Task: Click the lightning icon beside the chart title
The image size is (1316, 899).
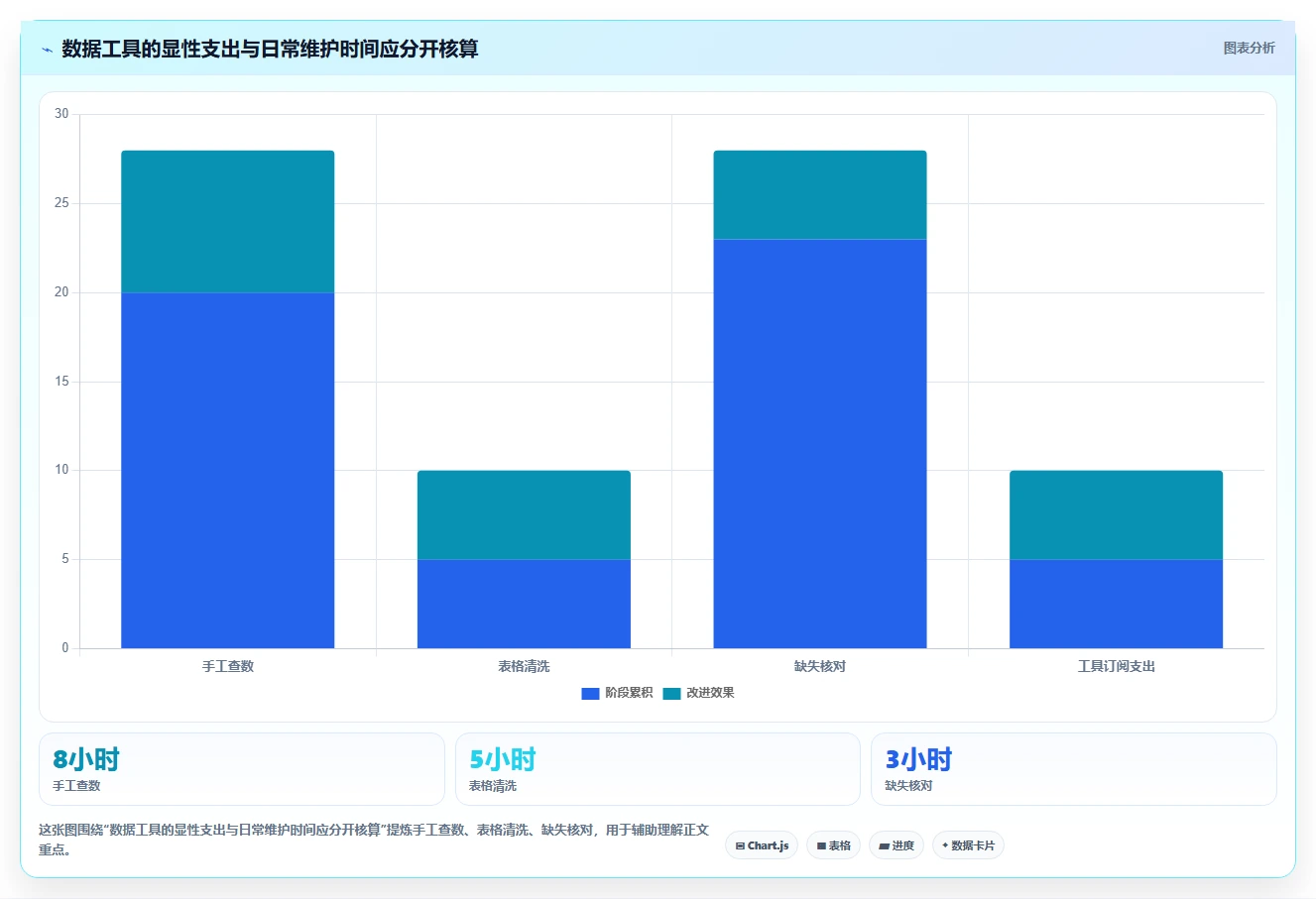Action: click(x=47, y=50)
